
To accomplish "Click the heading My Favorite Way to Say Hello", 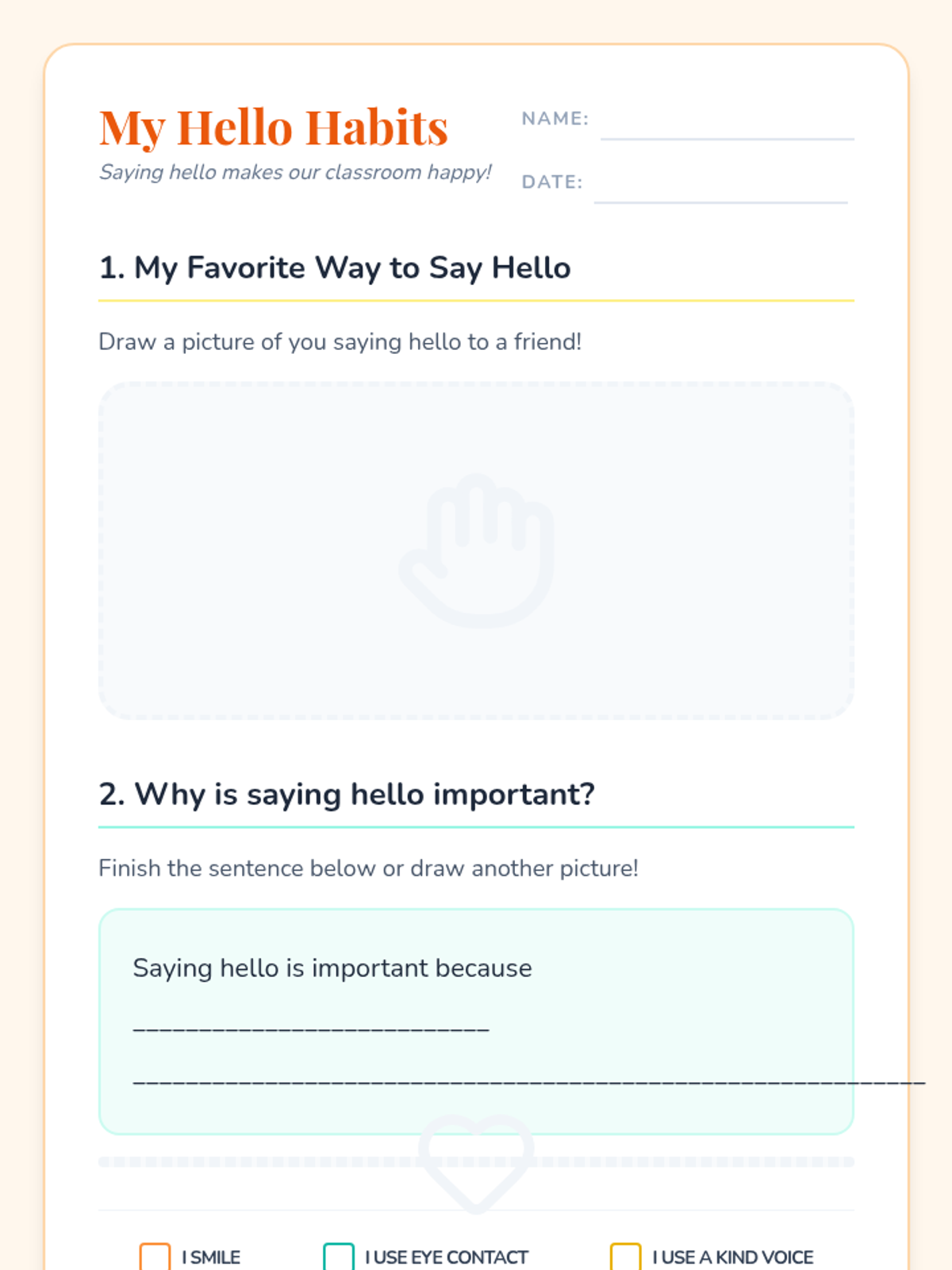I will pos(335,268).
